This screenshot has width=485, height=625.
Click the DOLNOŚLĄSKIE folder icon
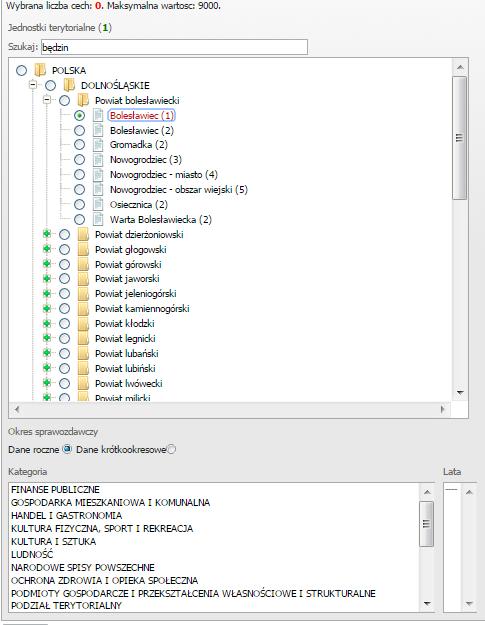click(69, 85)
